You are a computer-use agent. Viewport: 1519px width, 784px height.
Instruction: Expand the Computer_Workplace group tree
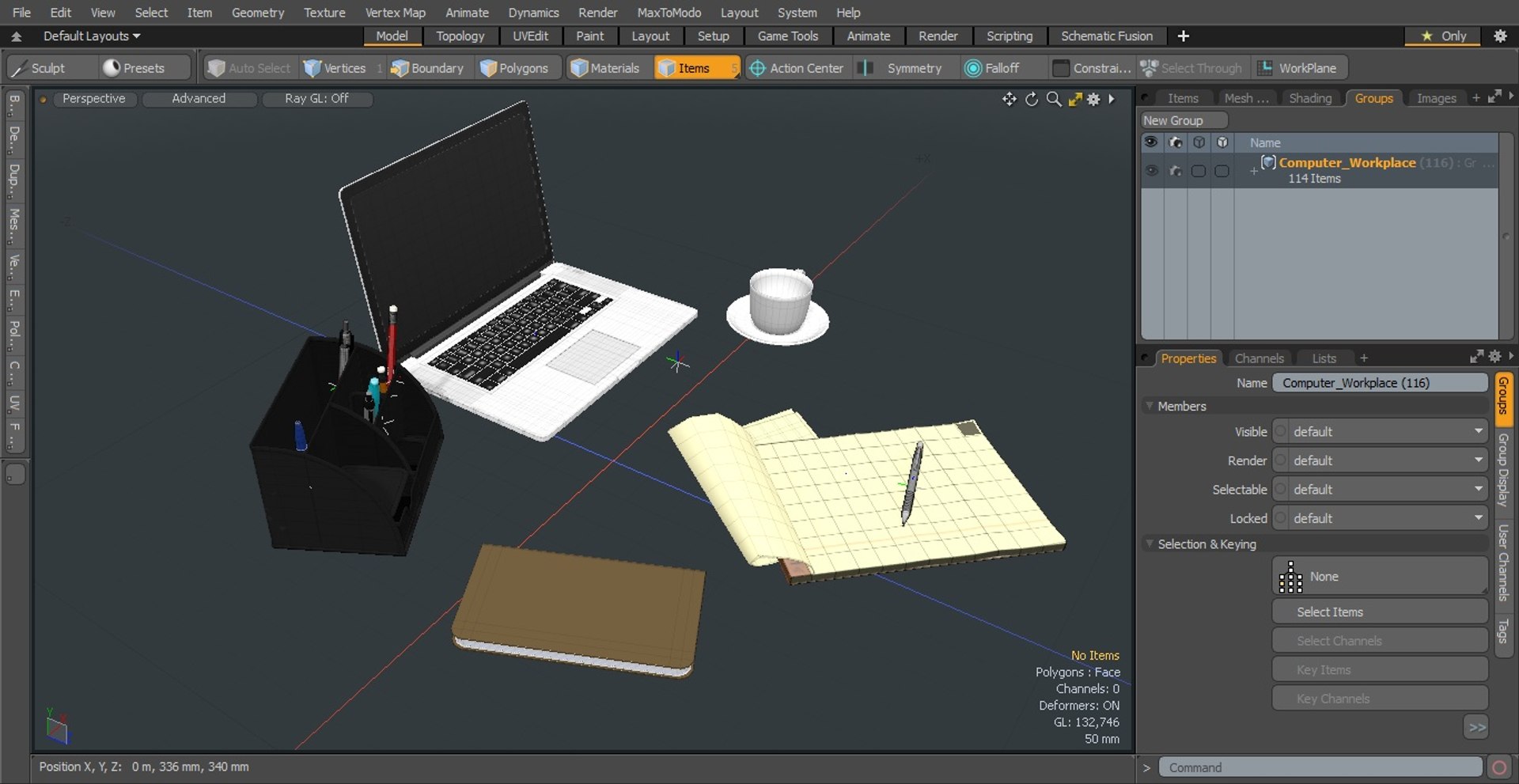[x=1253, y=170]
